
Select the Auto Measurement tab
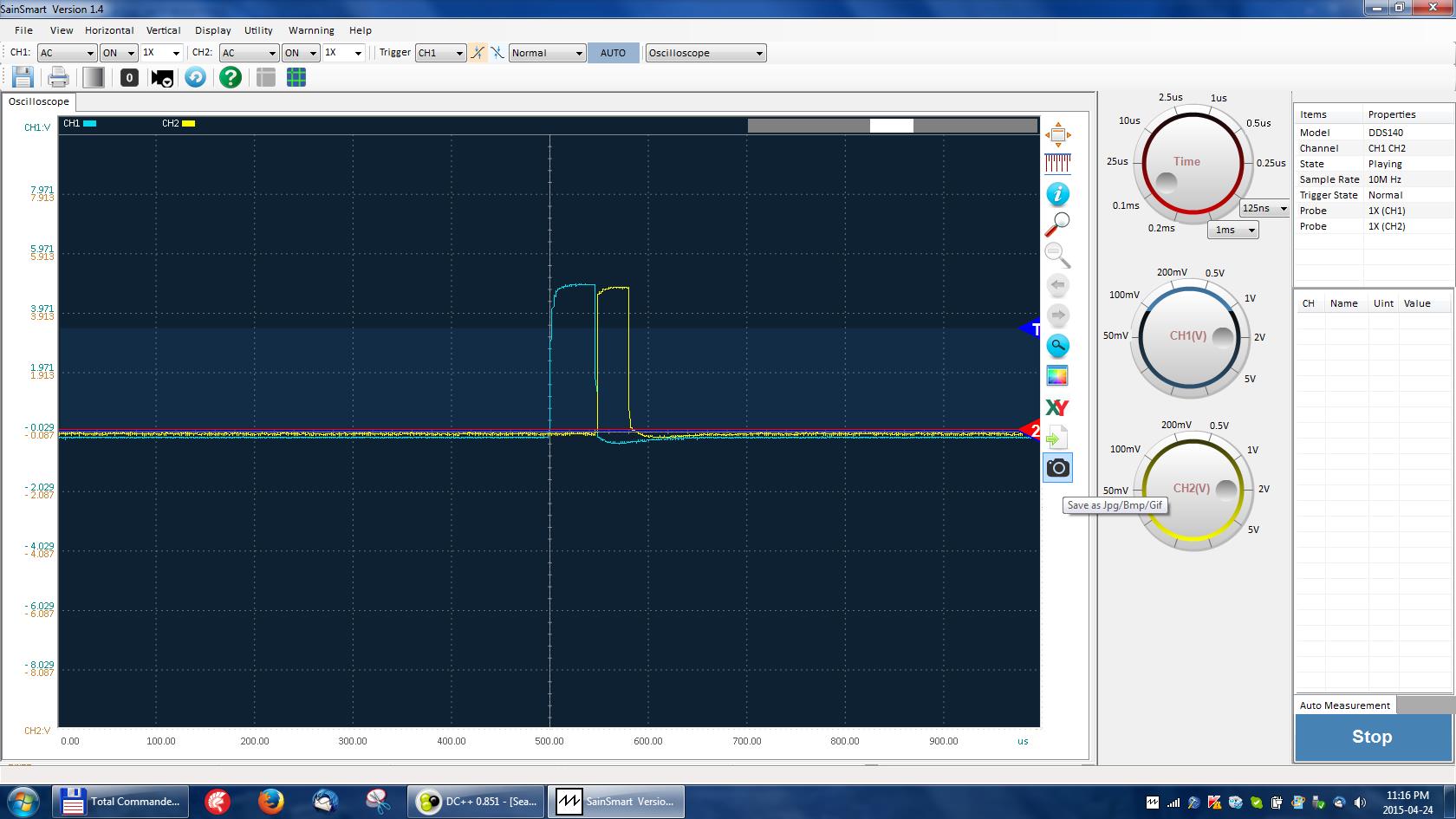1345,705
